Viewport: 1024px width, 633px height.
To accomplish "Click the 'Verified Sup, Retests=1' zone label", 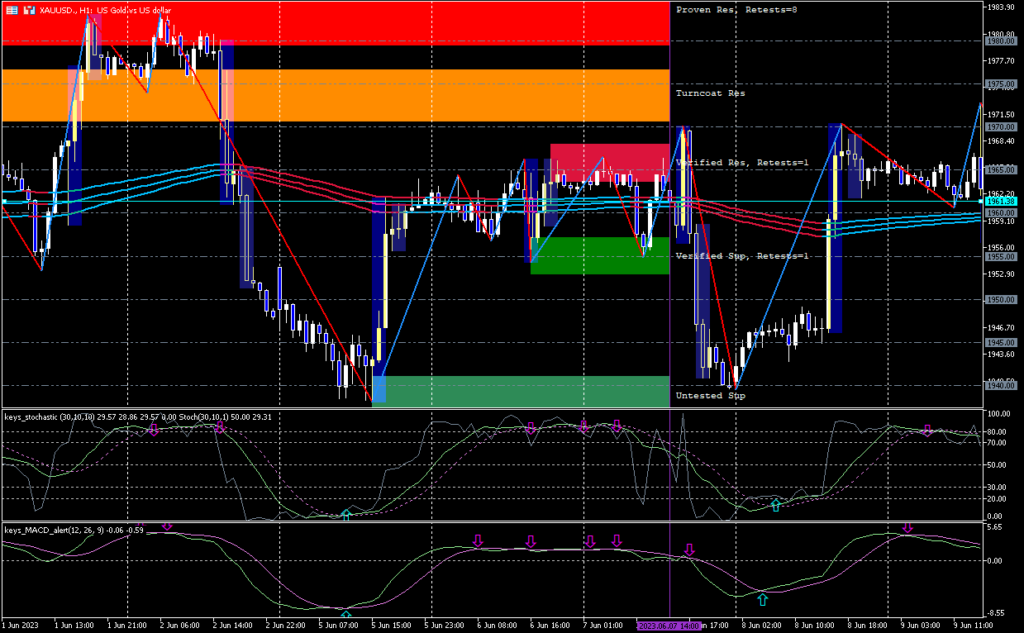I will (742, 255).
